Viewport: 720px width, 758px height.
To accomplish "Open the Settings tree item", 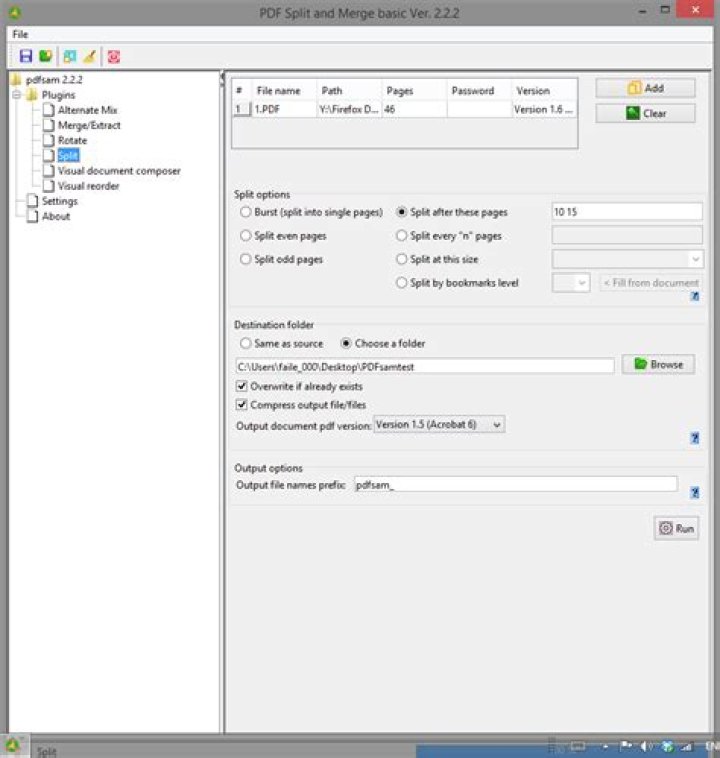I will coord(59,201).
